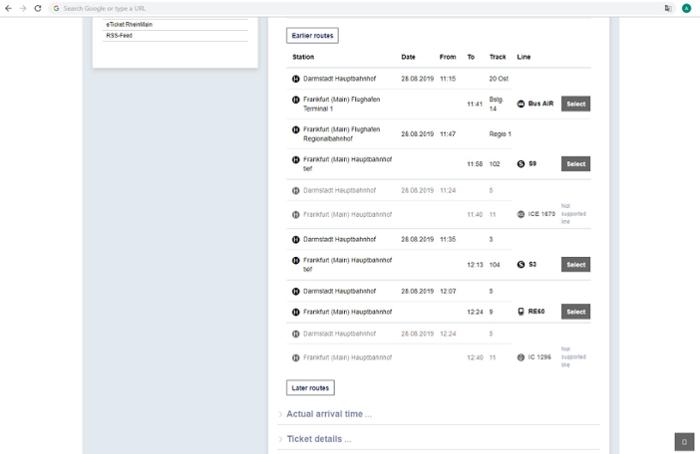700x454 pixels.
Task: Open the eTicket RheinMain sidebar link
Action: (x=129, y=24)
